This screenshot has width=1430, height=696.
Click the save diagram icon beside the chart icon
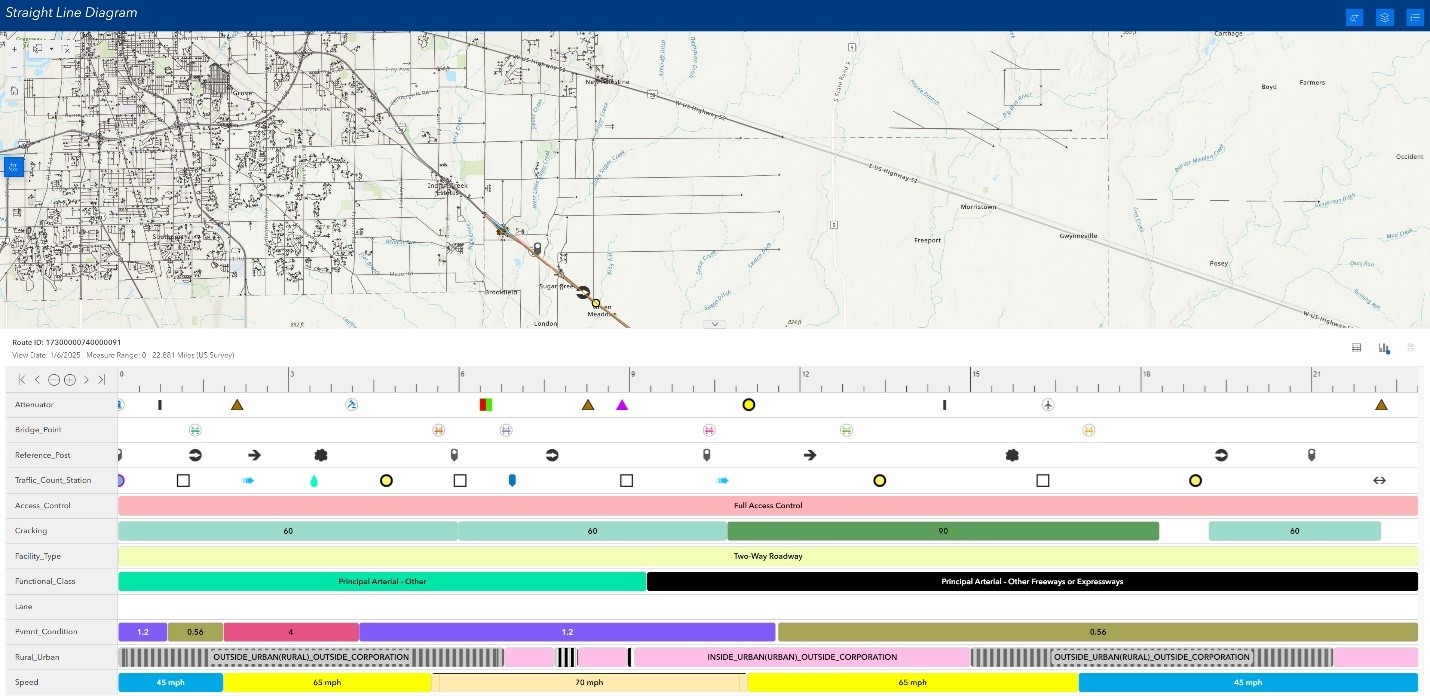point(1412,348)
